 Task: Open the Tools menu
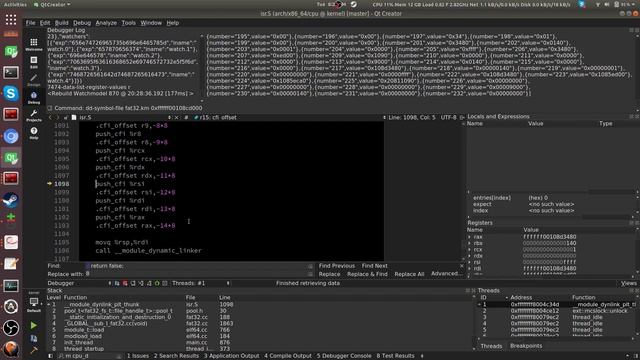129,23
